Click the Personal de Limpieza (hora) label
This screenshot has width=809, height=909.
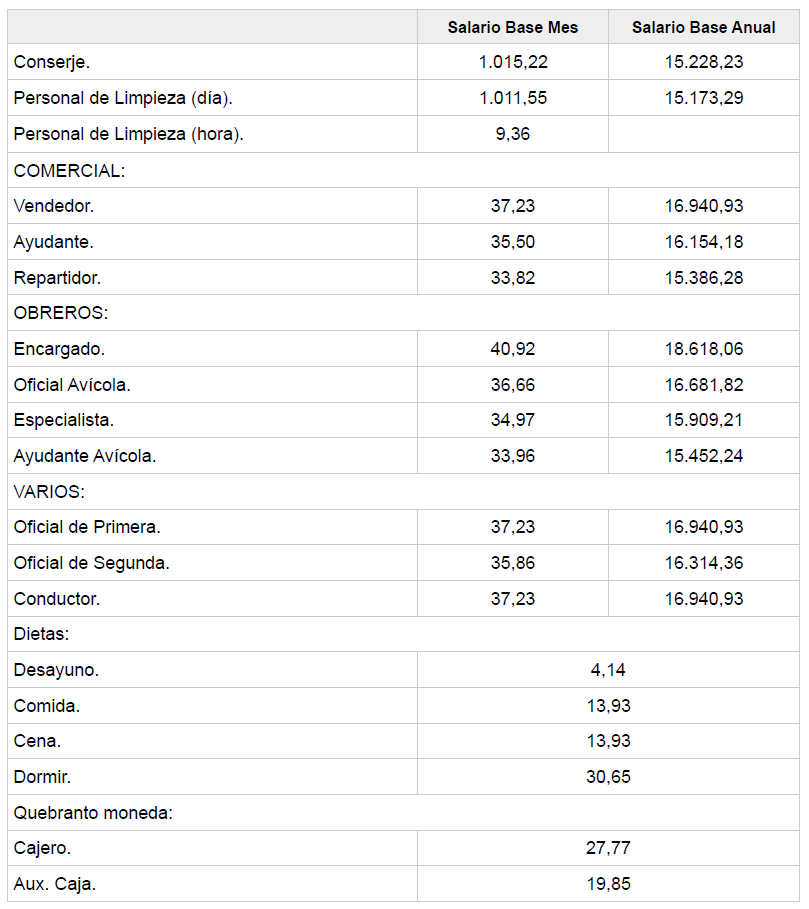click(129, 134)
